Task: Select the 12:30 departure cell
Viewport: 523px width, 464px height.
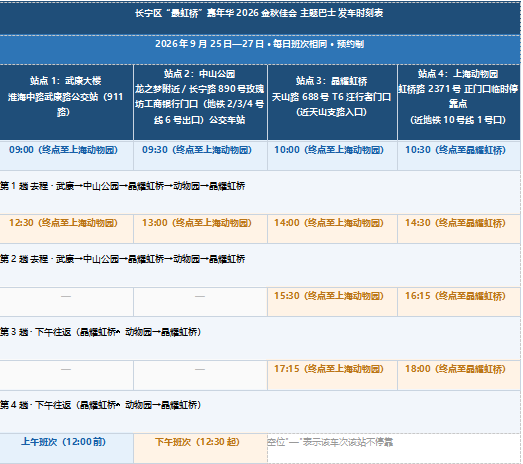Action: click(66, 229)
